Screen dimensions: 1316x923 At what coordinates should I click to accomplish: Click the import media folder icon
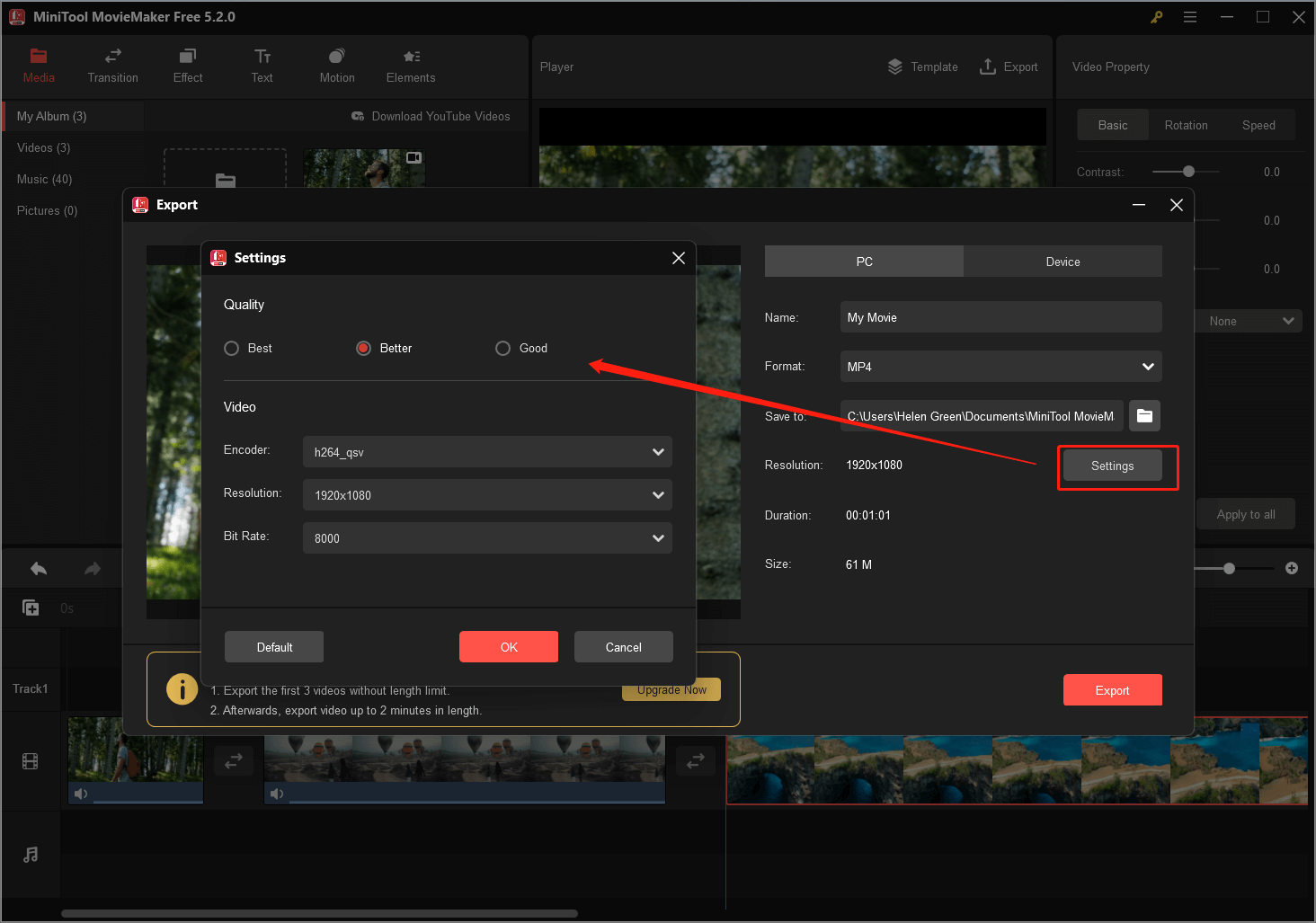click(x=226, y=180)
